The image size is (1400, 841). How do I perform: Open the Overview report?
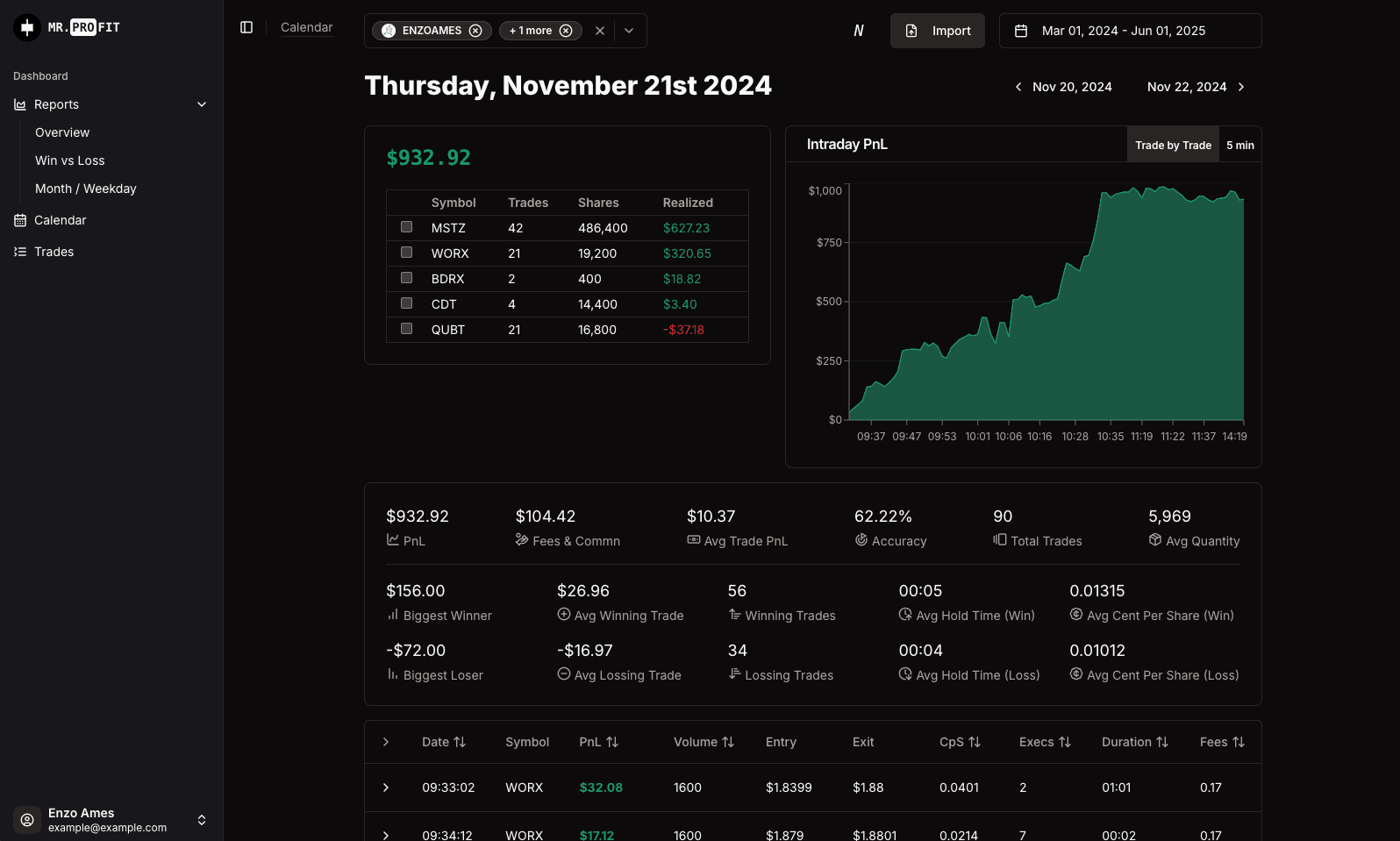62,132
